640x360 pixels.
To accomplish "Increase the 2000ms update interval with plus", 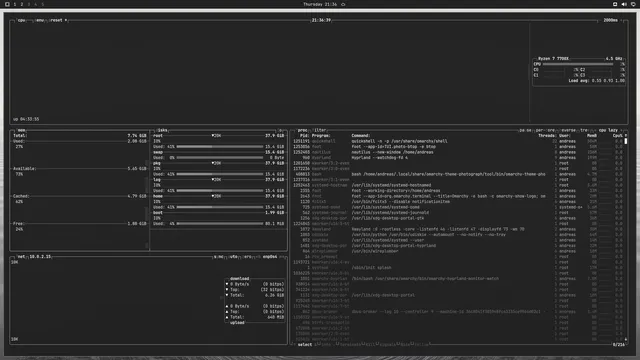I will tap(622, 20).
